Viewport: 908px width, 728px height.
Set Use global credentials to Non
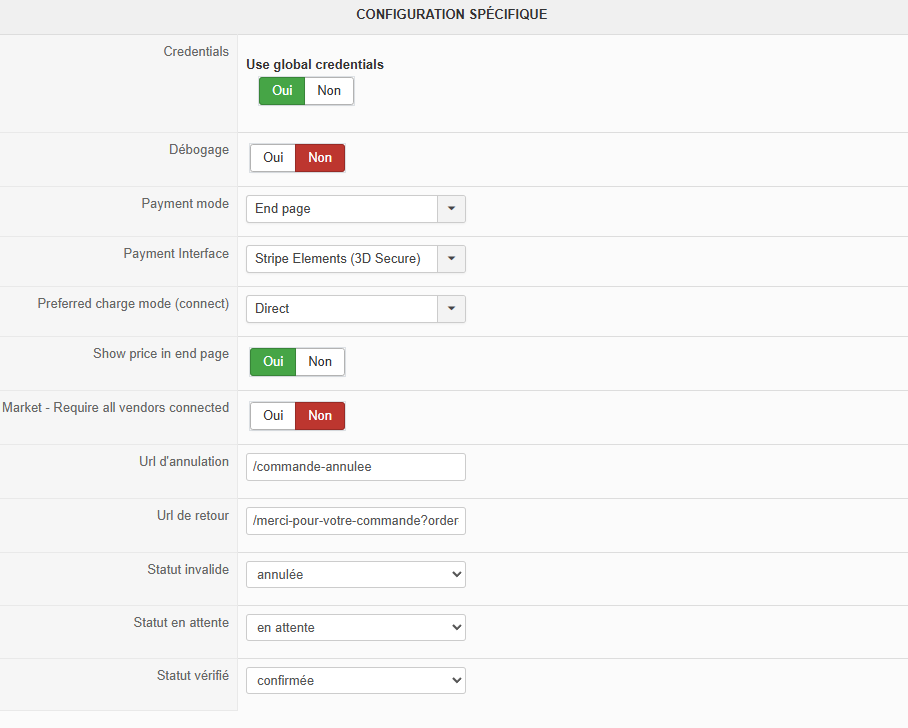click(329, 91)
